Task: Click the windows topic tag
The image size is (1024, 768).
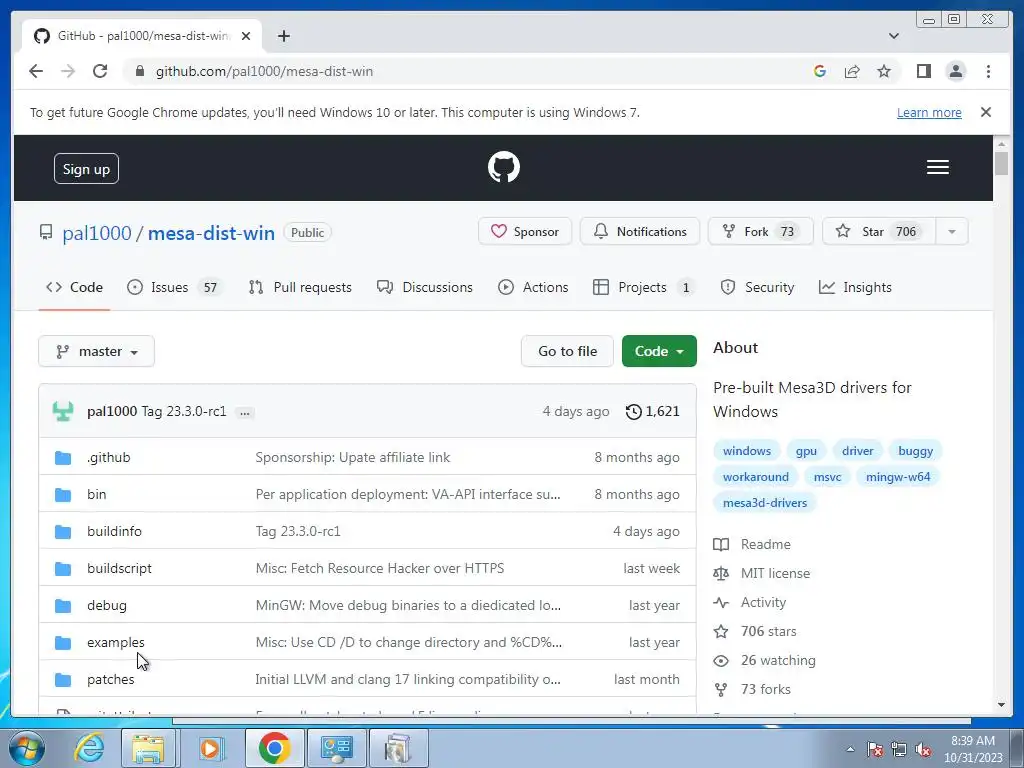Action: click(746, 451)
